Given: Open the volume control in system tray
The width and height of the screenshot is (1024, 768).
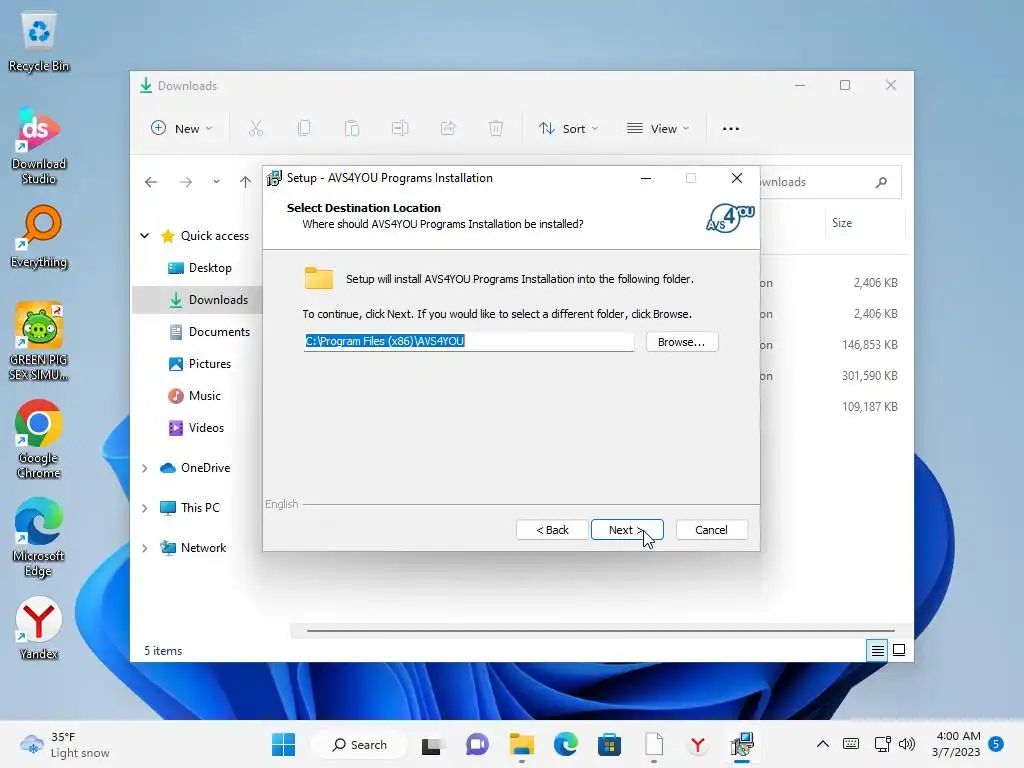Looking at the screenshot, I should (906, 744).
